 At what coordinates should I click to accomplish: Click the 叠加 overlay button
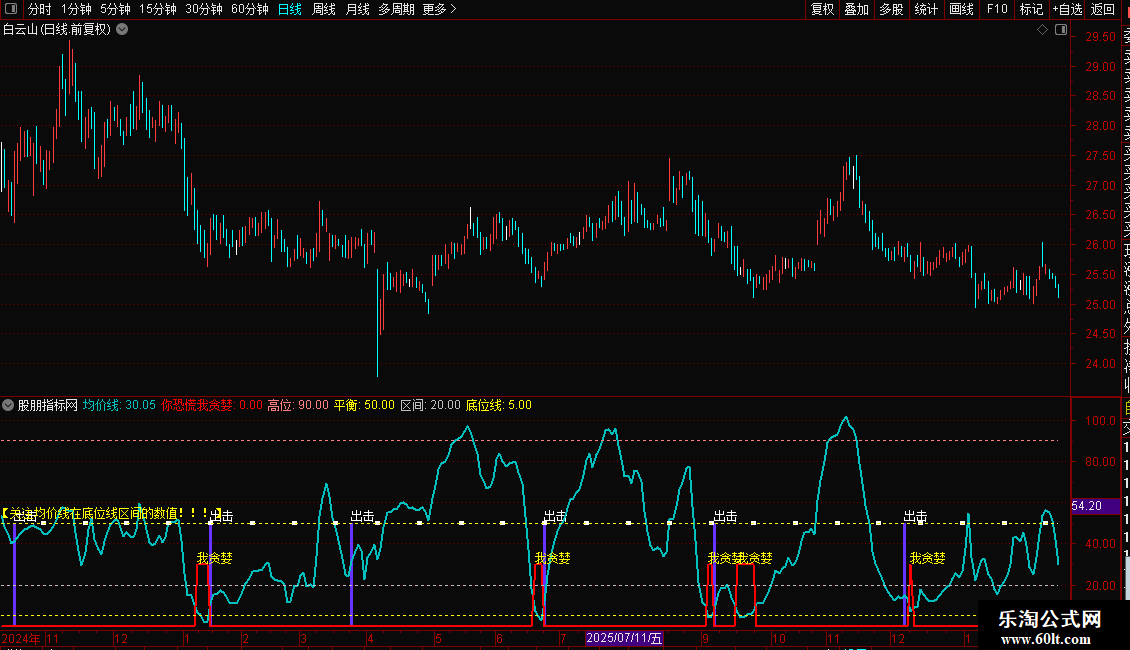point(857,9)
